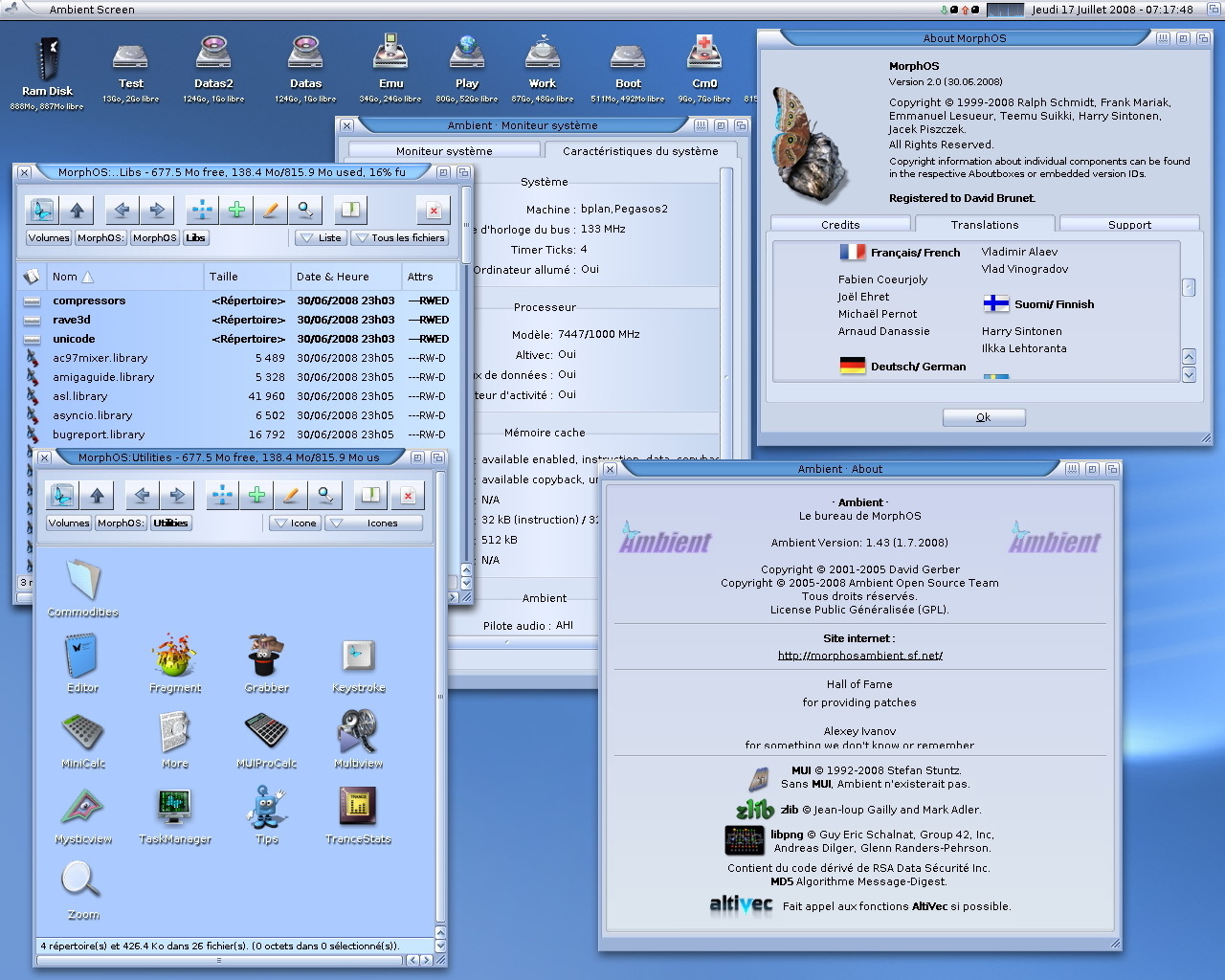This screenshot has height=980, width=1225.
Task: Switch to the Credits tab
Action: [x=839, y=225]
